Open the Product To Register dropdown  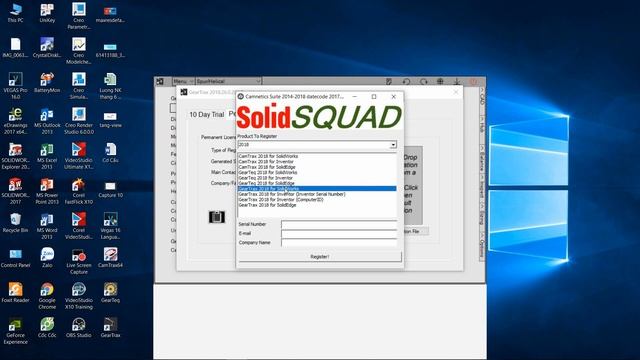[x=393, y=145]
